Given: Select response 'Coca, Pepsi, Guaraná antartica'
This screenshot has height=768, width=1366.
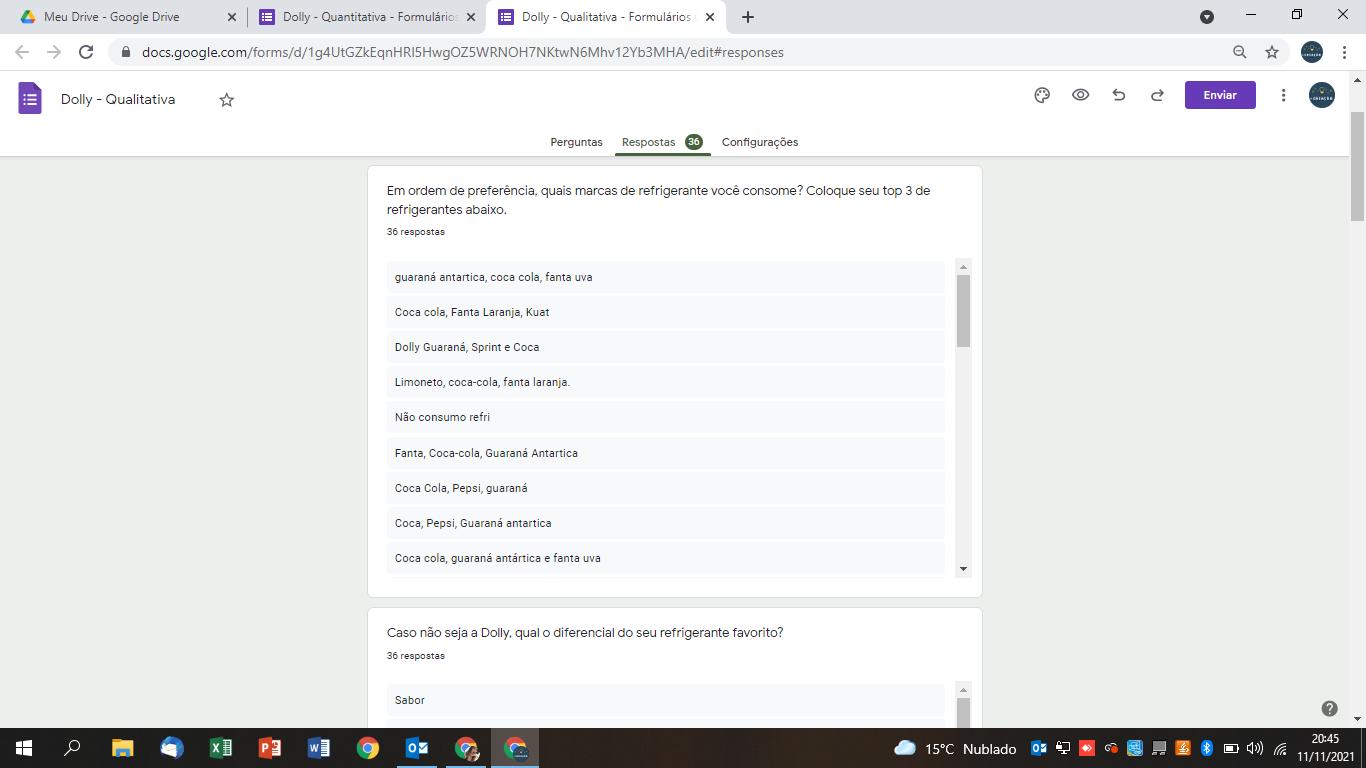Looking at the screenshot, I should (x=666, y=523).
